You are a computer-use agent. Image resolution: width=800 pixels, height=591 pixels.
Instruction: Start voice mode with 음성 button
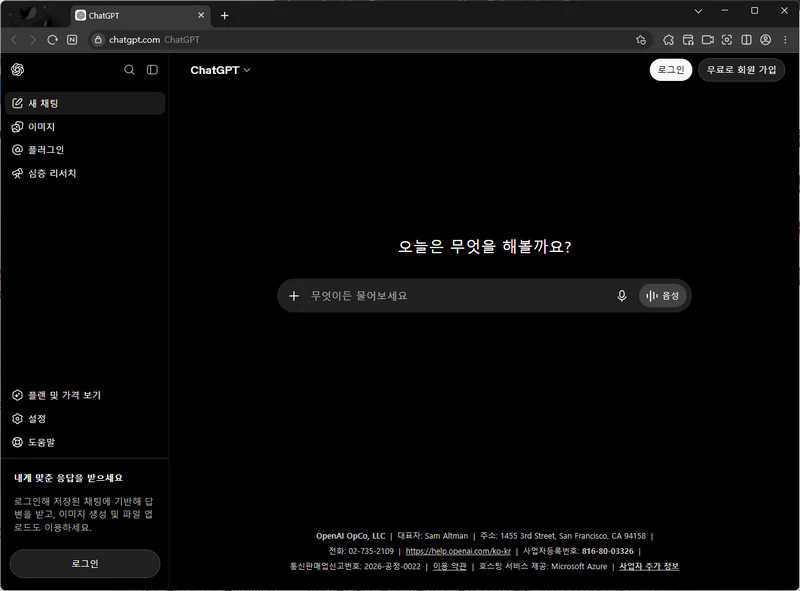point(662,296)
